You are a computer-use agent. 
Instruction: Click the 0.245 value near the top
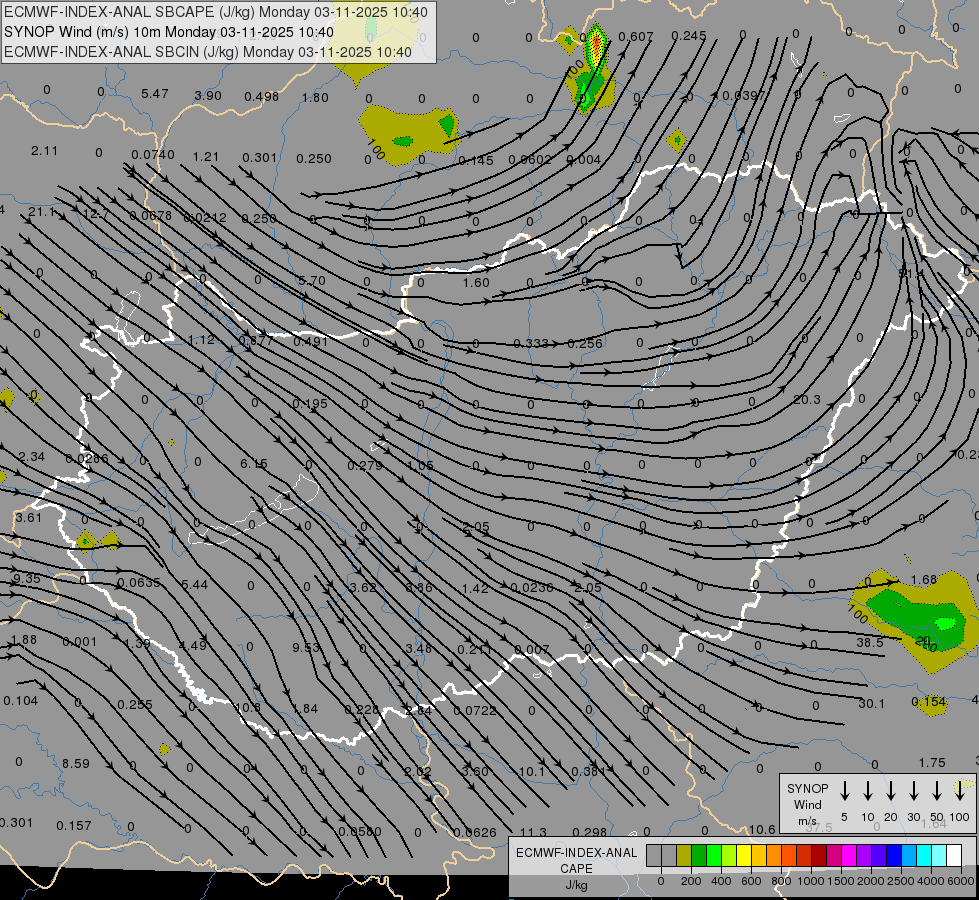click(689, 36)
